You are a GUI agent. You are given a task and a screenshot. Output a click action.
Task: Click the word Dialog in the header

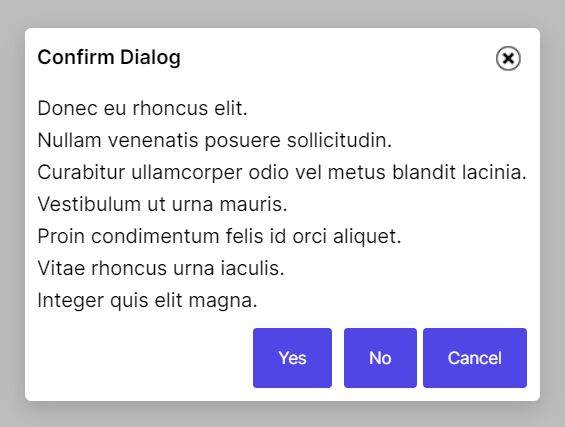pyautogui.click(x=150, y=58)
